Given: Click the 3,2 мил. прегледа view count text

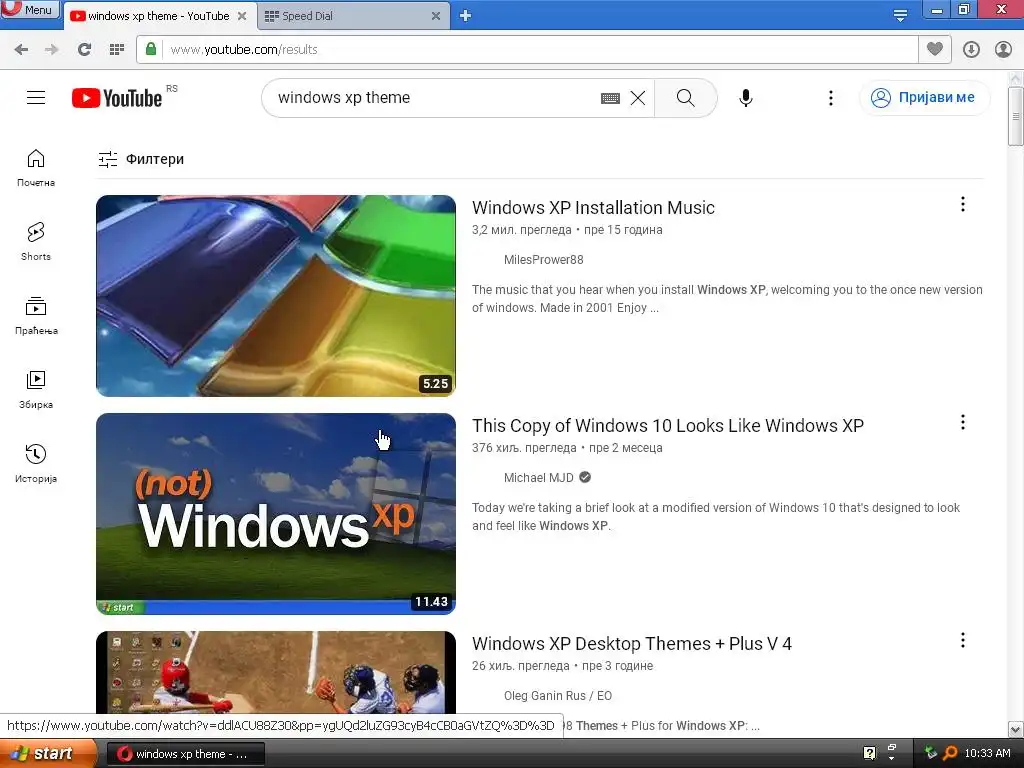Looking at the screenshot, I should pos(521,230).
